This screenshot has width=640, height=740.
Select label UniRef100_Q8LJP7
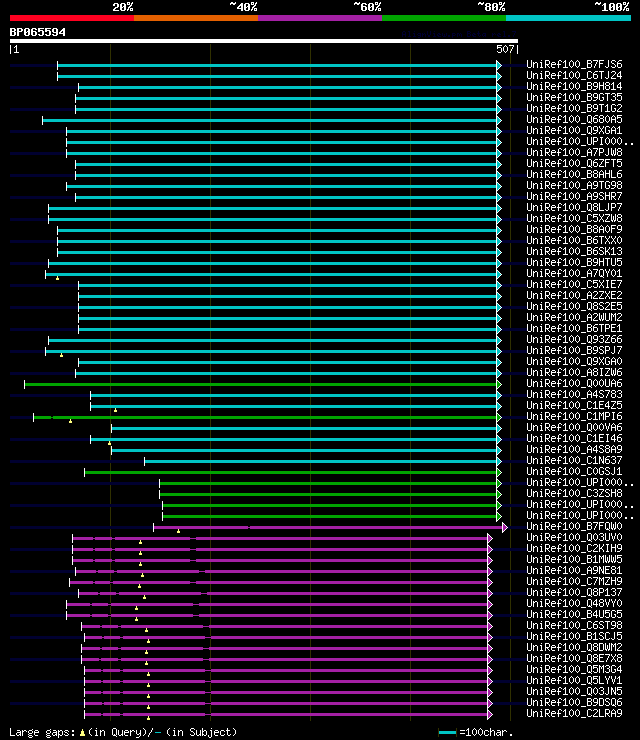point(574,207)
